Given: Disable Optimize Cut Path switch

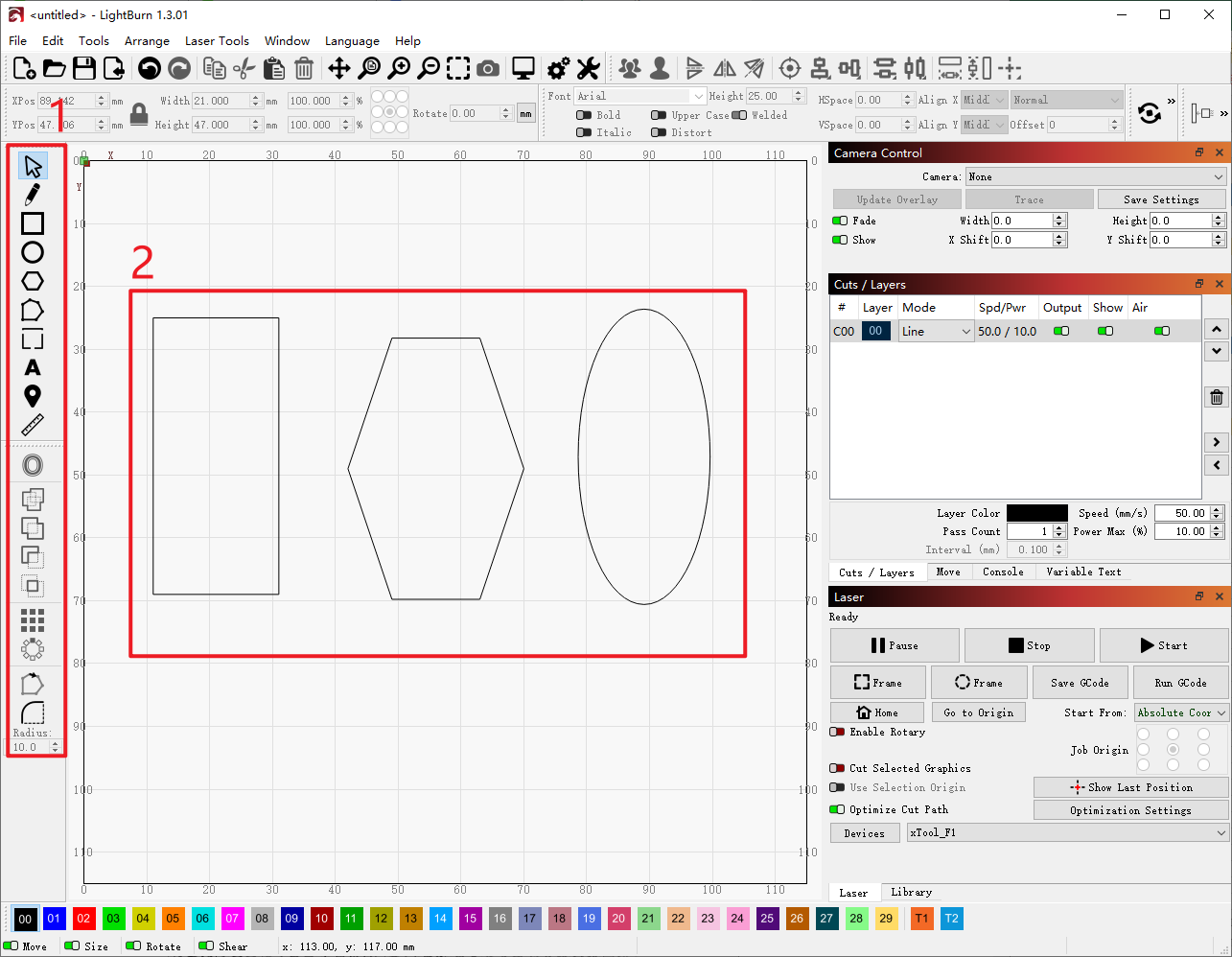Looking at the screenshot, I should [838, 809].
